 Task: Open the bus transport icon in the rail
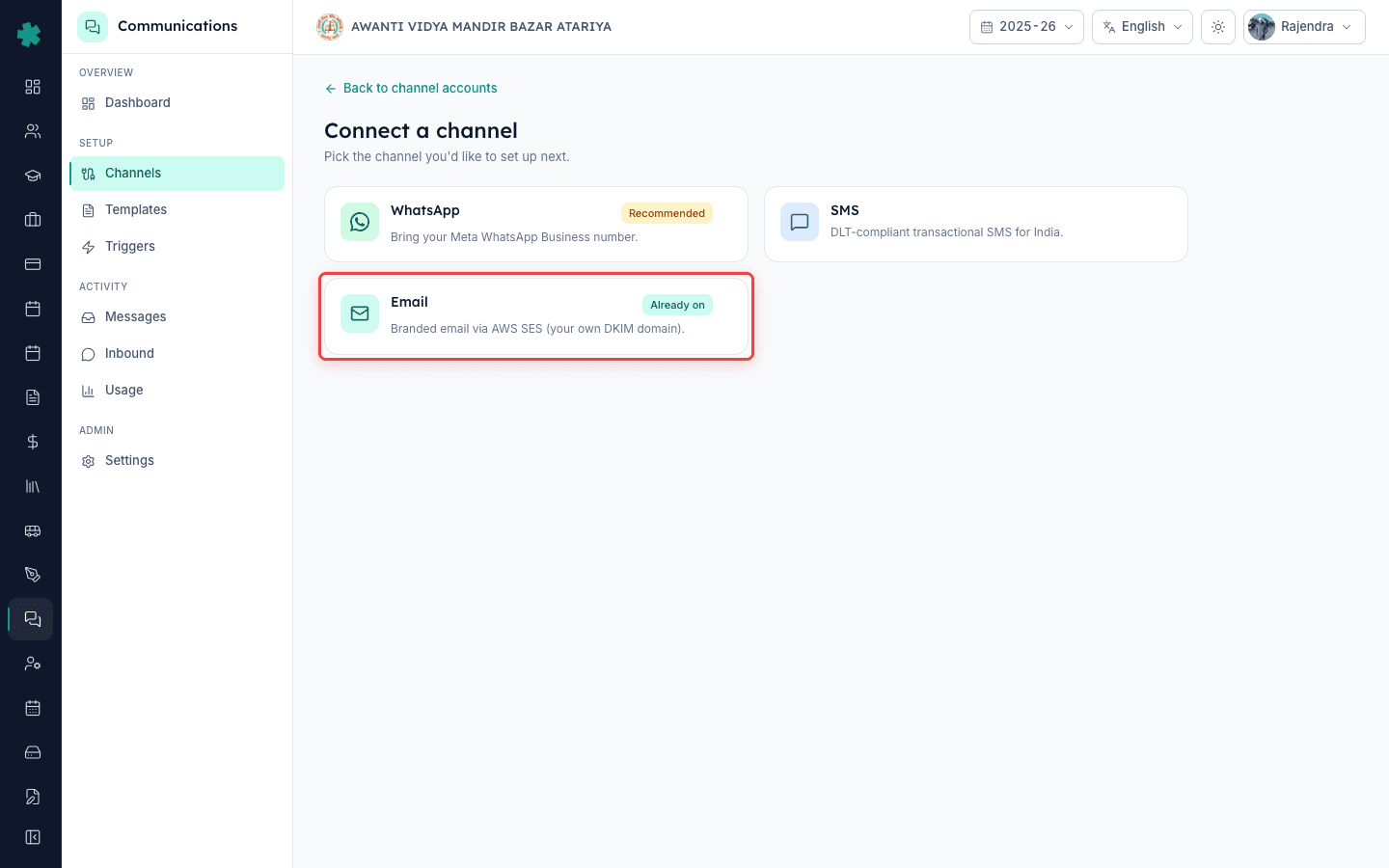pyautogui.click(x=33, y=530)
